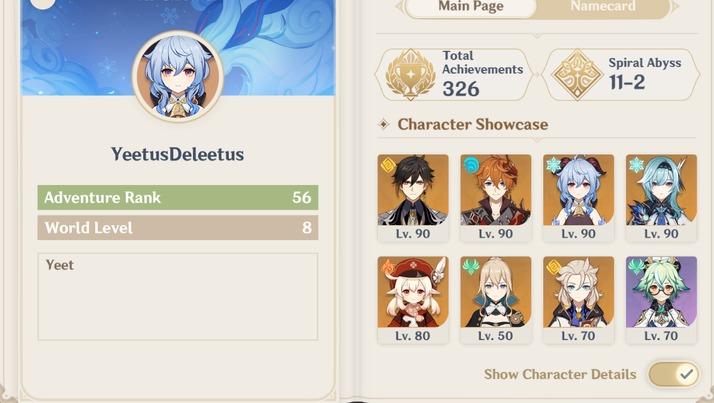Viewport: 714px width, 403px height.
Task: Click the YeetusDeleetus player name
Action: click(178, 154)
